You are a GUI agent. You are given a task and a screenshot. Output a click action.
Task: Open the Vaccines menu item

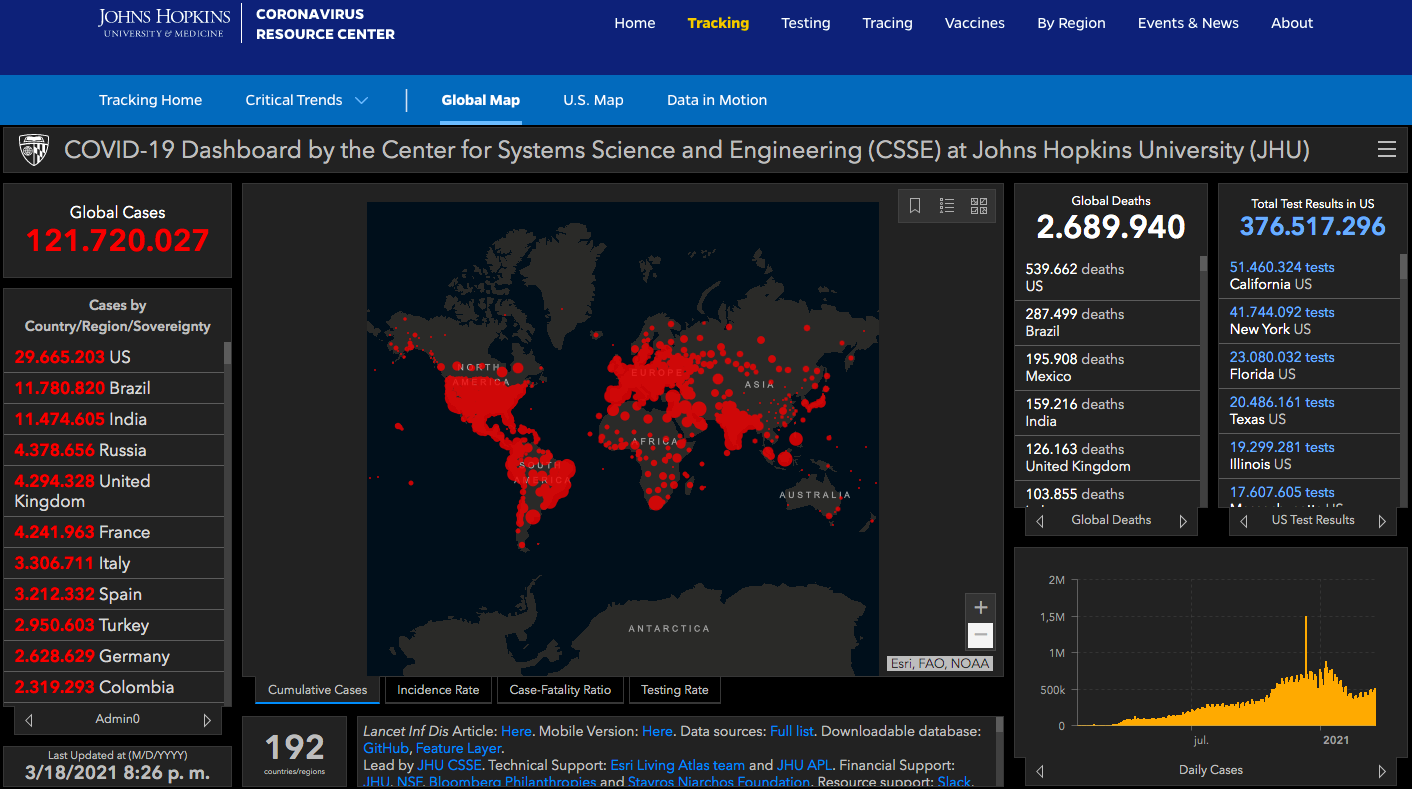(x=975, y=23)
